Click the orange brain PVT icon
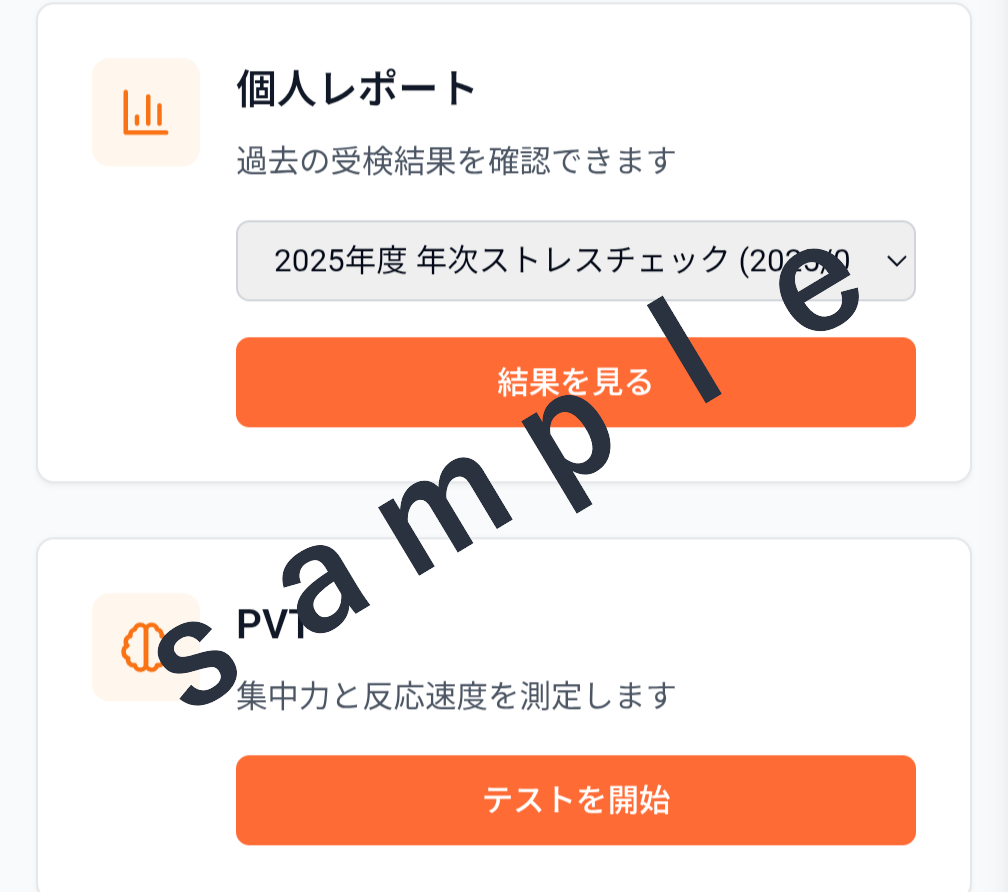 click(x=143, y=647)
